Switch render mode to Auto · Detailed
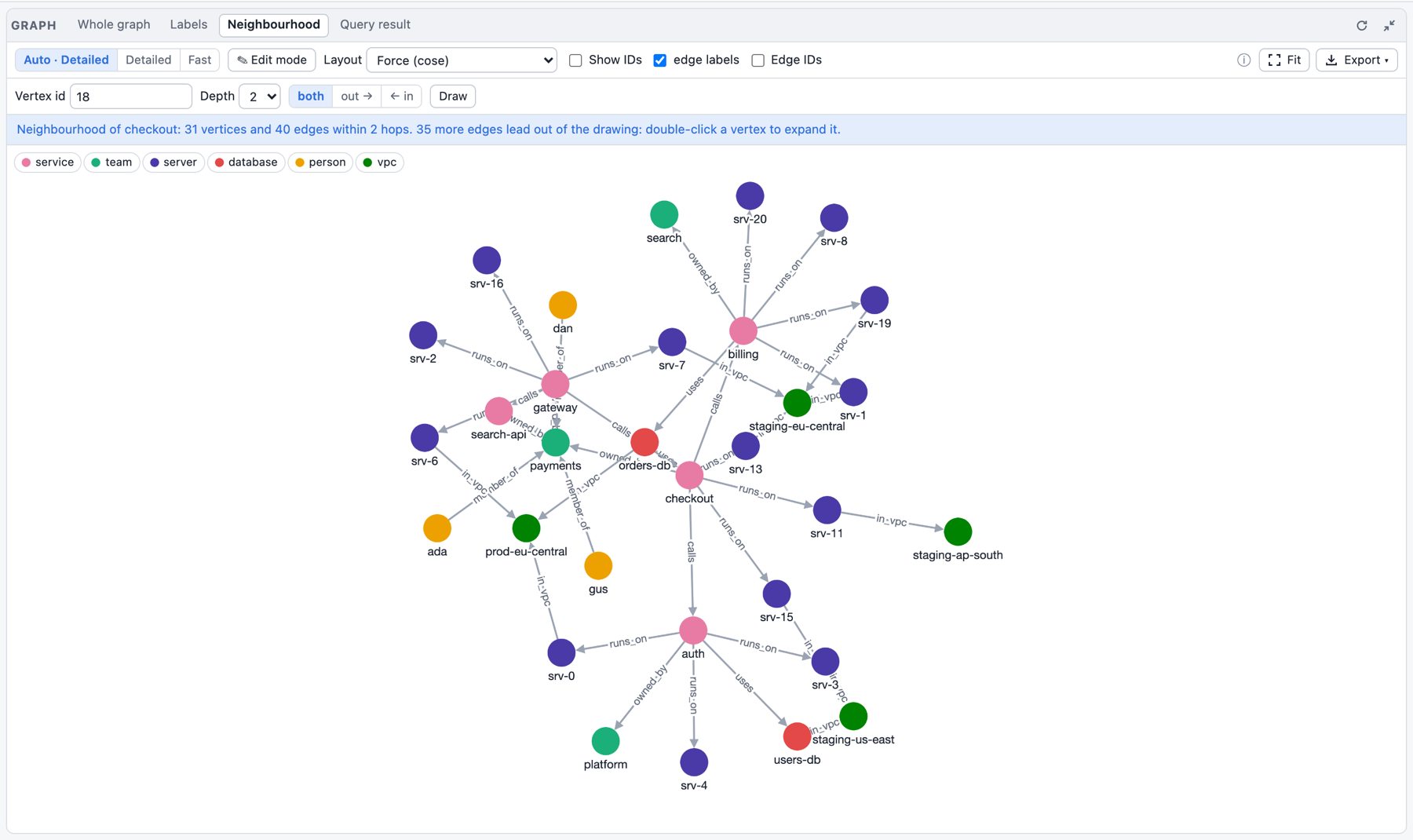 click(67, 60)
